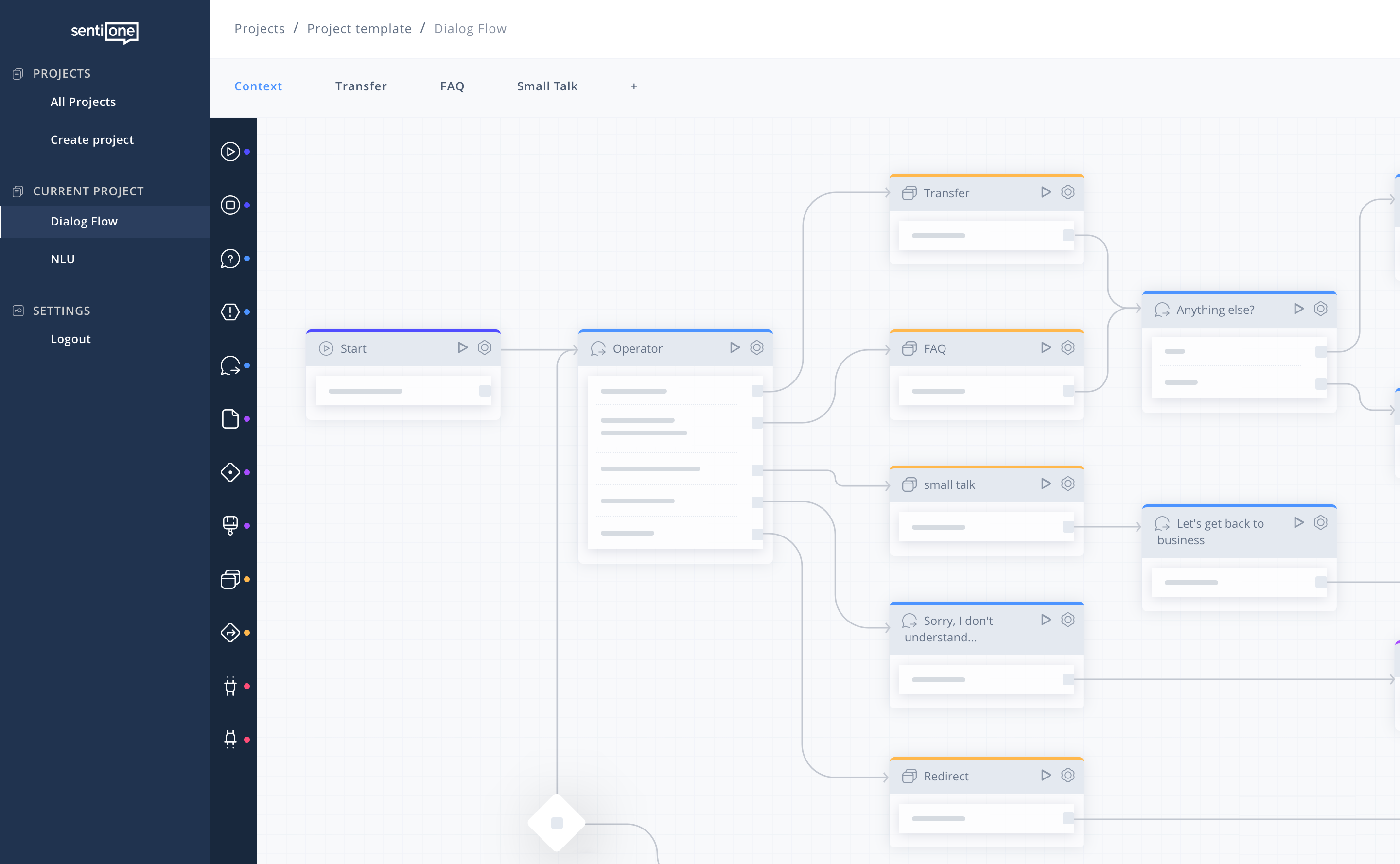The image size is (1400, 864).
Task: Select the reply message node tool
Action: pyautogui.click(x=230, y=366)
